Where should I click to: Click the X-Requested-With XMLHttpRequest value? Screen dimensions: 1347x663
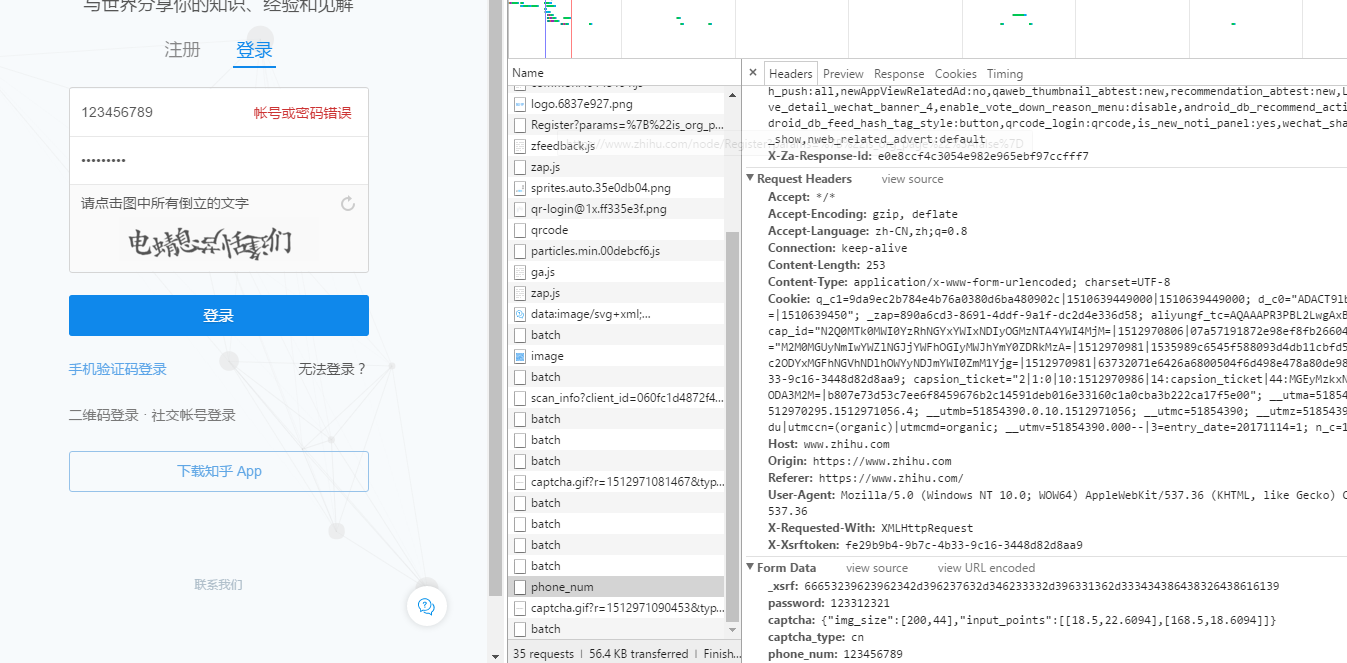point(927,528)
